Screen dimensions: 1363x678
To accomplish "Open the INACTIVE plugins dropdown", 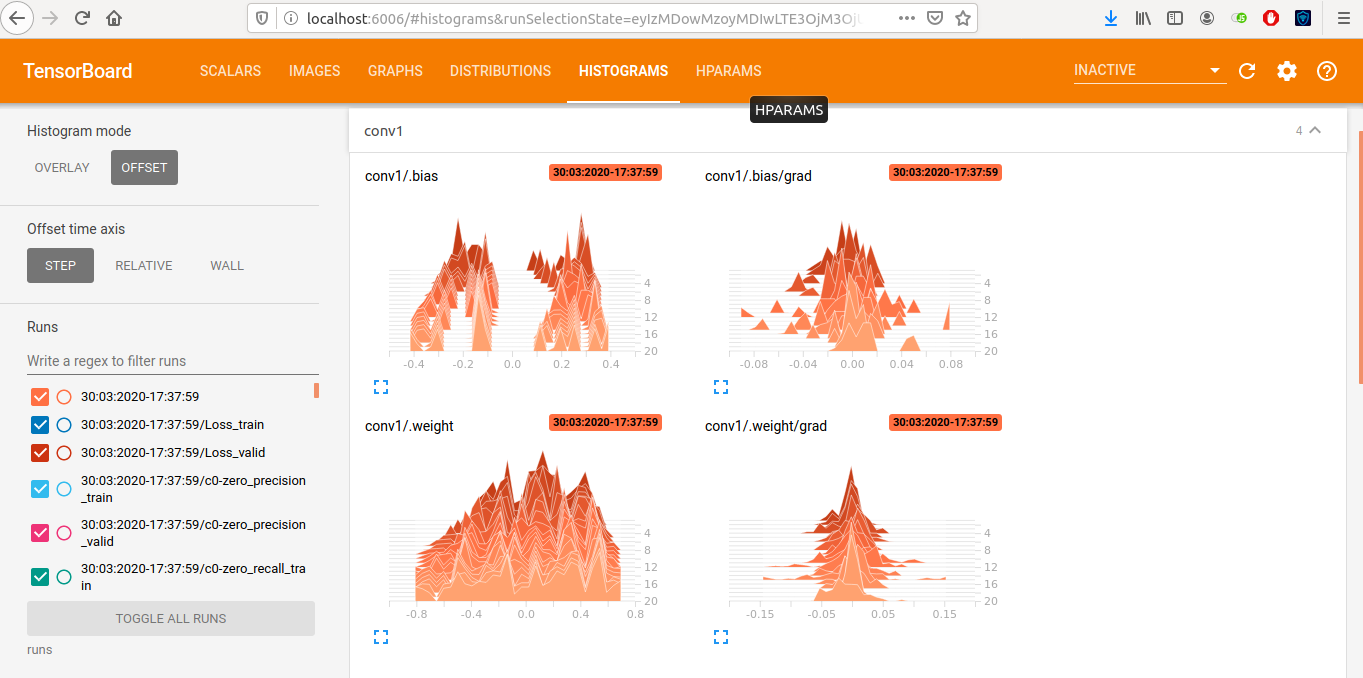I will coord(1150,70).
